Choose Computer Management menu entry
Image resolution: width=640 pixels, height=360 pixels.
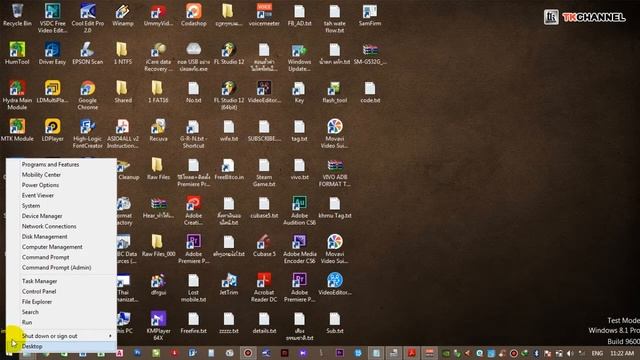pyautogui.click(x=52, y=247)
